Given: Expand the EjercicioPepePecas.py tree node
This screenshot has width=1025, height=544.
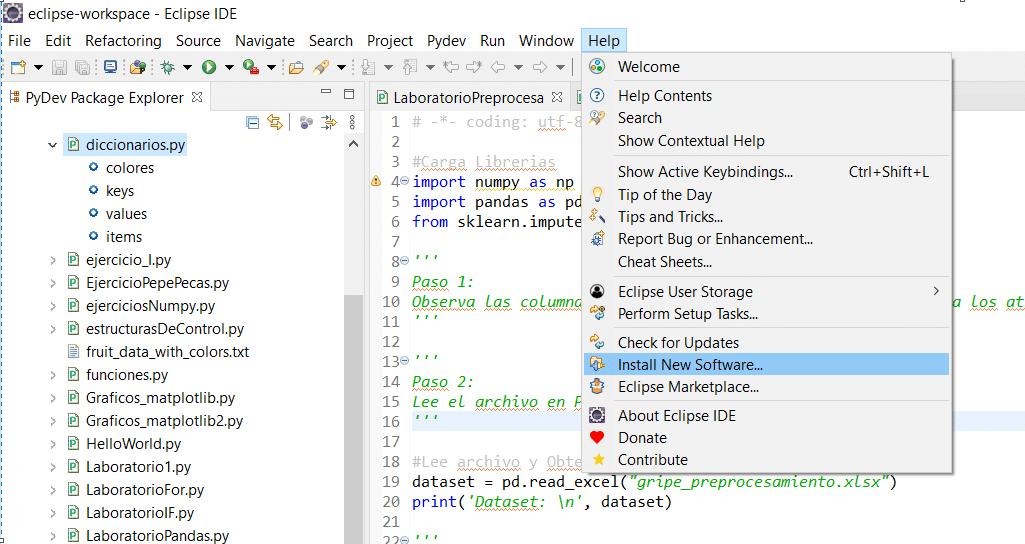Looking at the screenshot, I should tap(53, 283).
